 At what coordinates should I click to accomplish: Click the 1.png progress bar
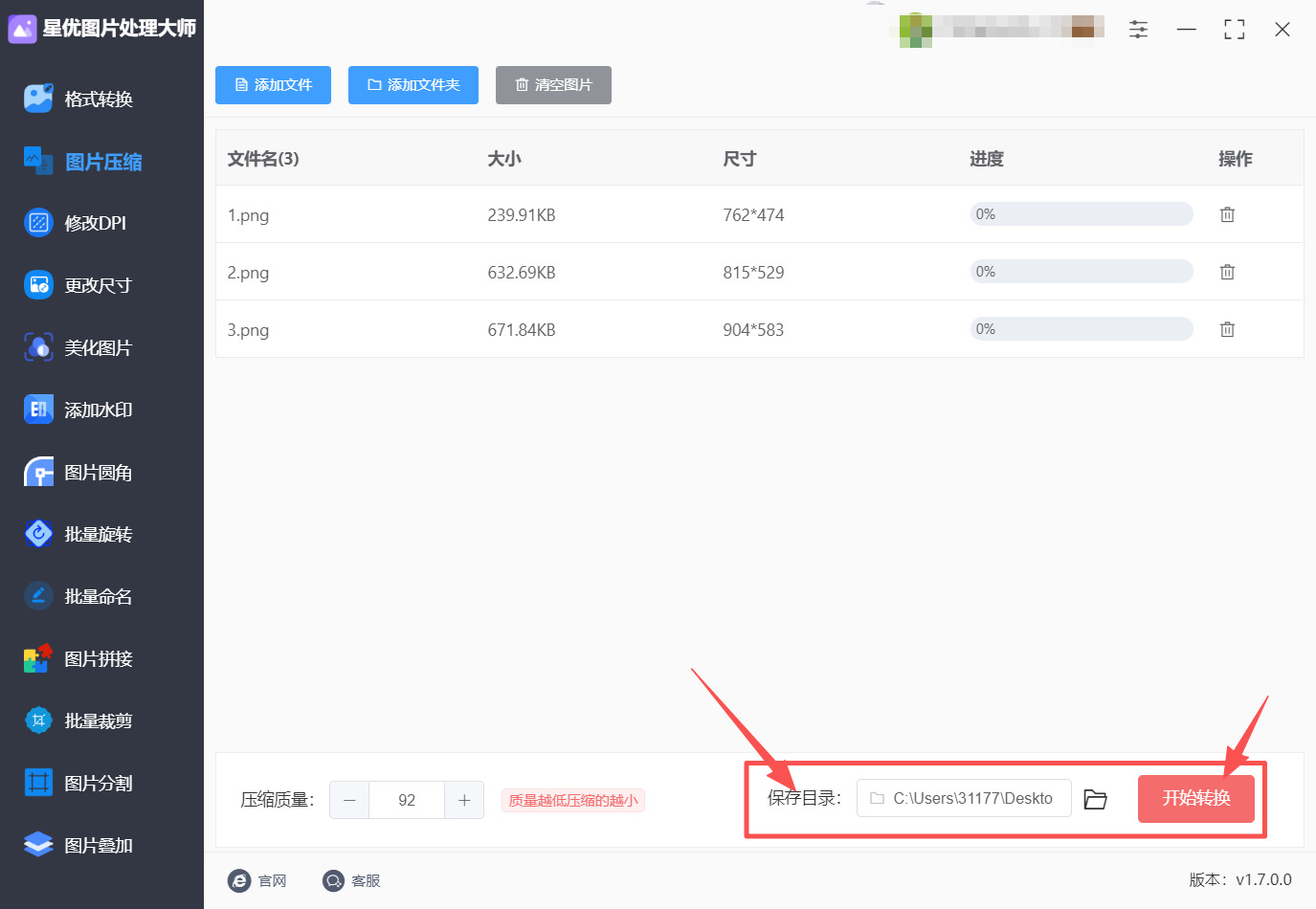[x=1082, y=214]
